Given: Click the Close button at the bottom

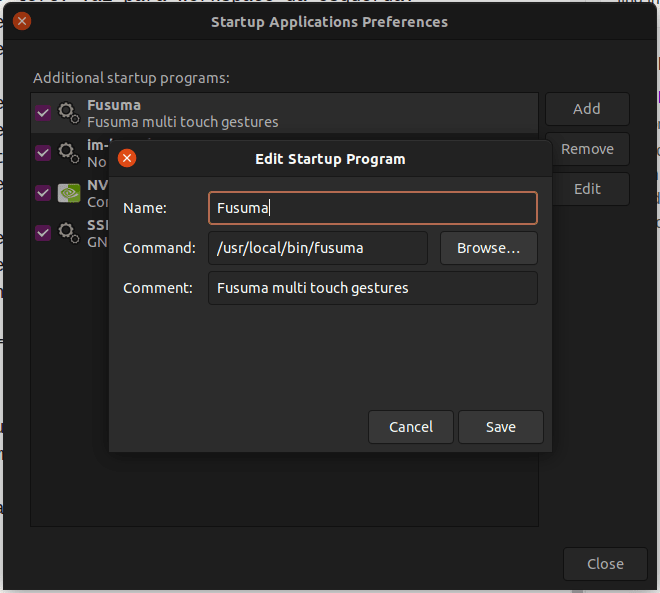Looking at the screenshot, I should [605, 564].
